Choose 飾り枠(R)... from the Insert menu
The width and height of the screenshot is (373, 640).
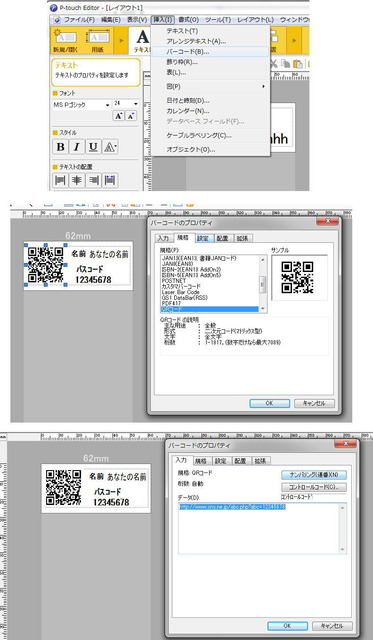(x=182, y=62)
